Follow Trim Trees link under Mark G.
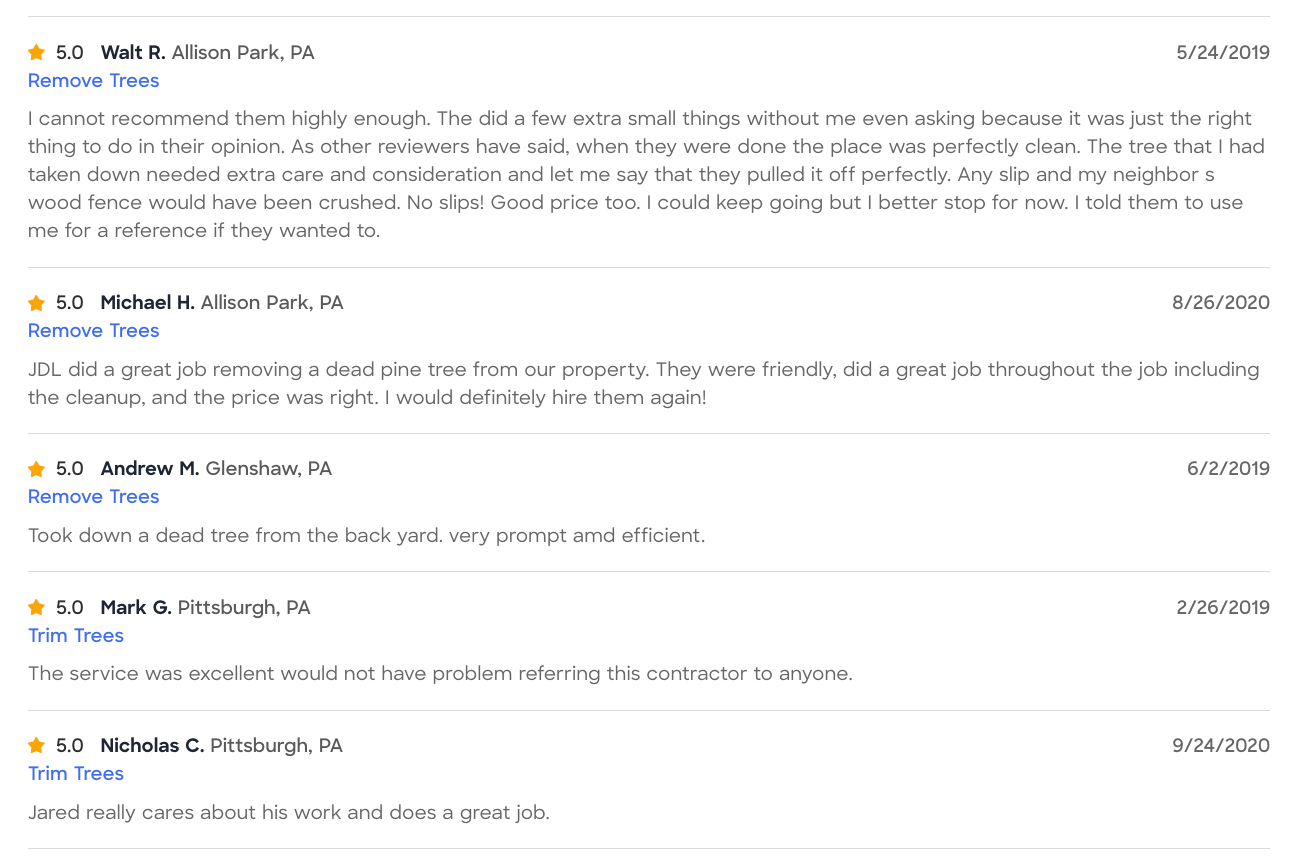The image size is (1294, 866). click(76, 635)
